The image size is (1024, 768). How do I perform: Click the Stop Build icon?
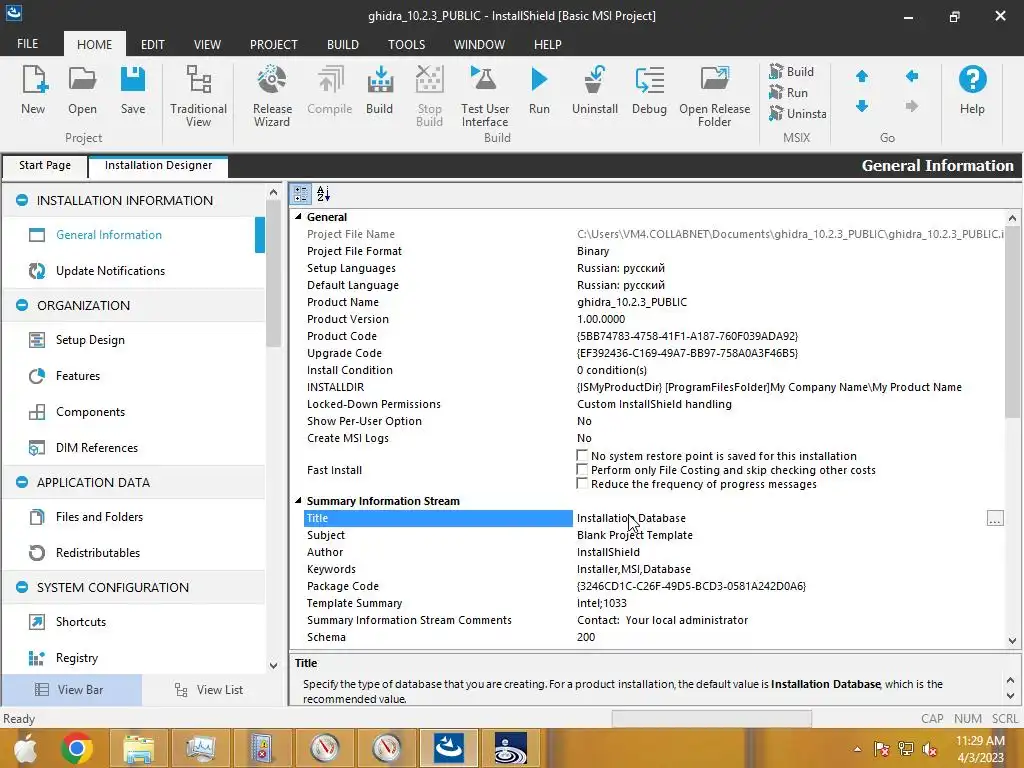430,95
